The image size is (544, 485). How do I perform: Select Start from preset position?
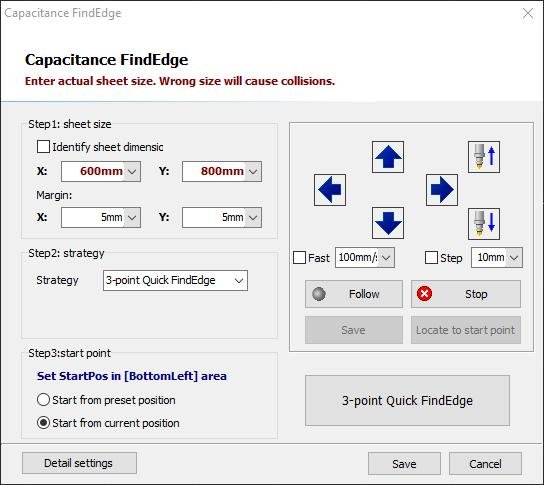tap(43, 400)
